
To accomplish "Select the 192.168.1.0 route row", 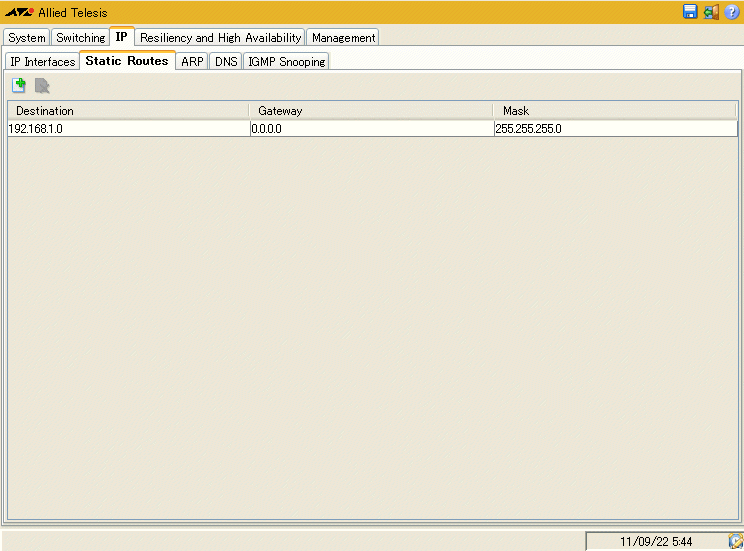I will pos(128,129).
